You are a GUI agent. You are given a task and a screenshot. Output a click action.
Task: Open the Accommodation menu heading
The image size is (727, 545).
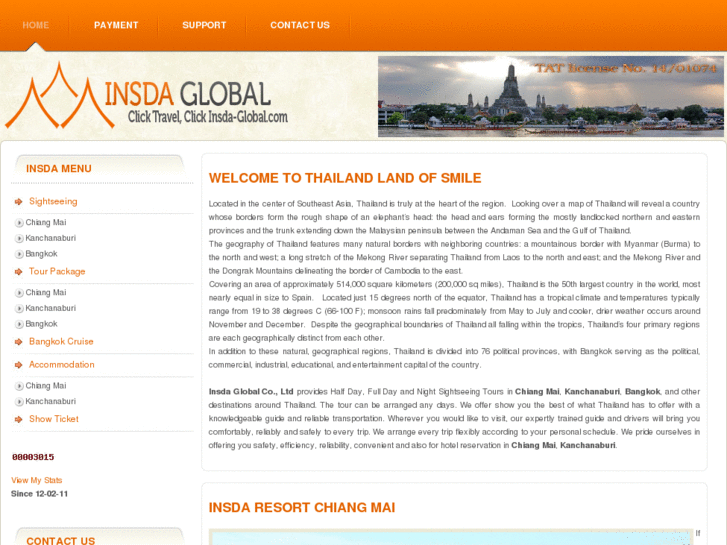(x=62, y=365)
